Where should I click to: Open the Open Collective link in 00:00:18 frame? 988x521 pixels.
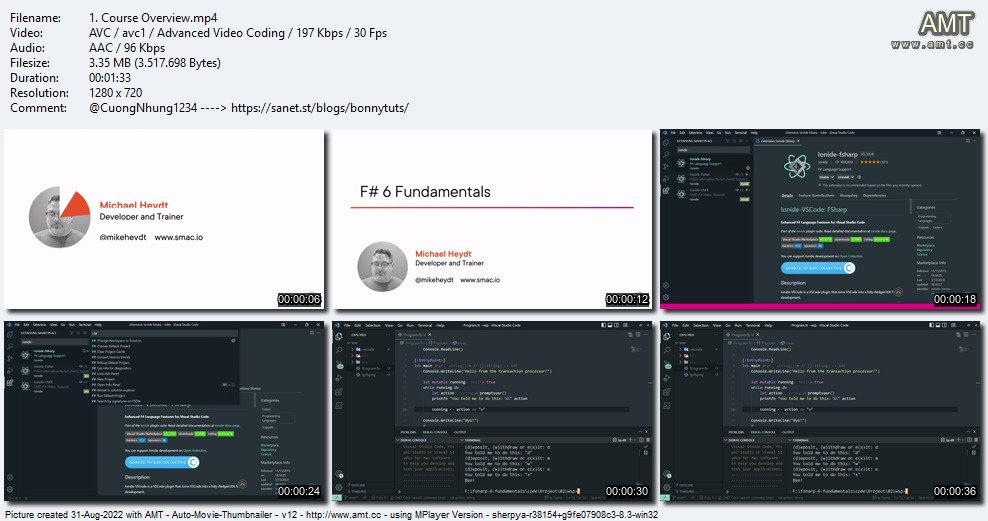click(x=851, y=256)
